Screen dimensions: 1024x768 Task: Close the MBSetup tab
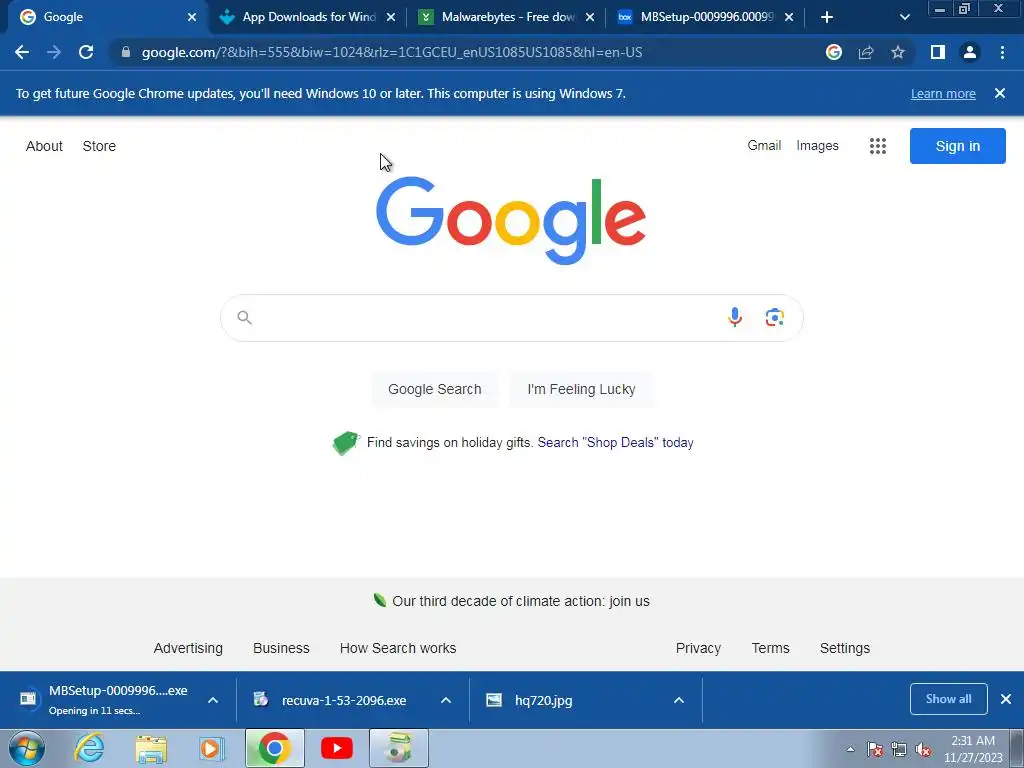click(x=789, y=17)
